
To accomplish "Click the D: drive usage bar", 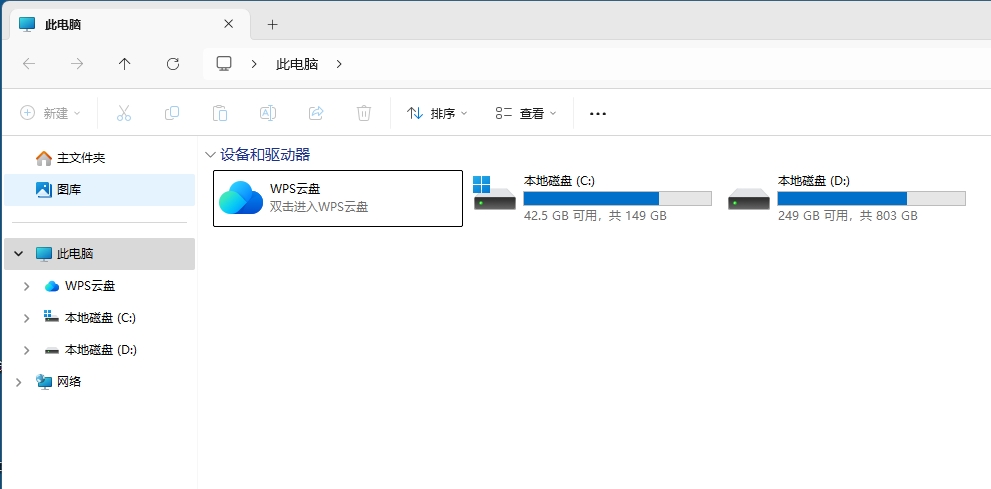I will coord(872,198).
